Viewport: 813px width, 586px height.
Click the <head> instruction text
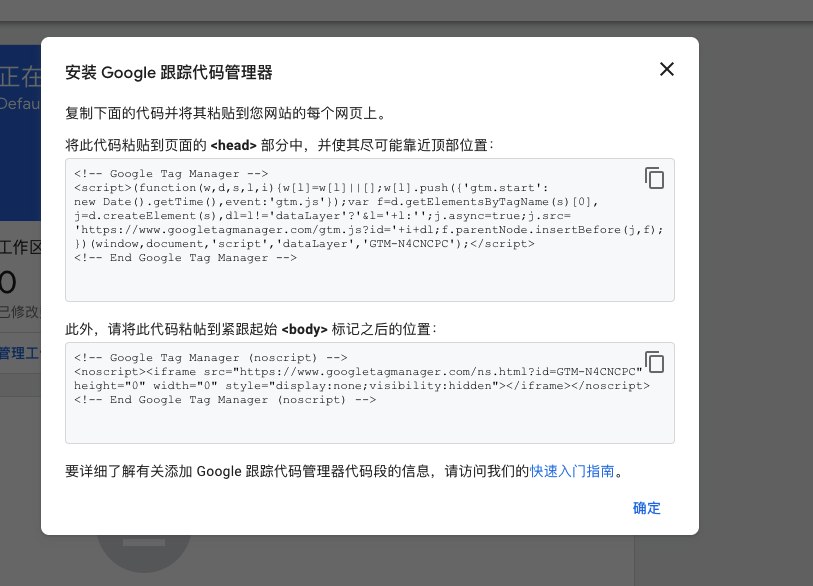tap(280, 145)
